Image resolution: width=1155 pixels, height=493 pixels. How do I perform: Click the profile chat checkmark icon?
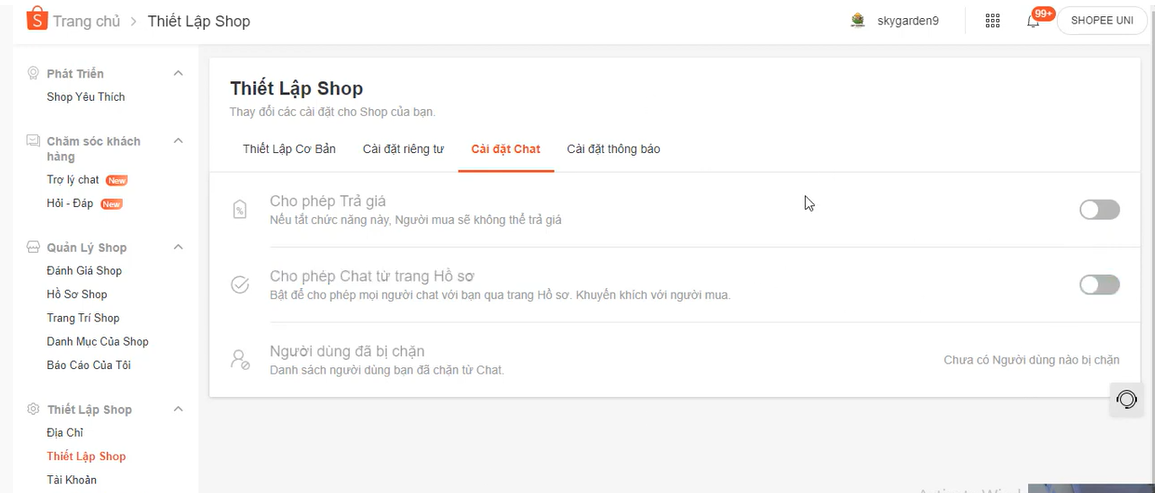pyautogui.click(x=240, y=285)
